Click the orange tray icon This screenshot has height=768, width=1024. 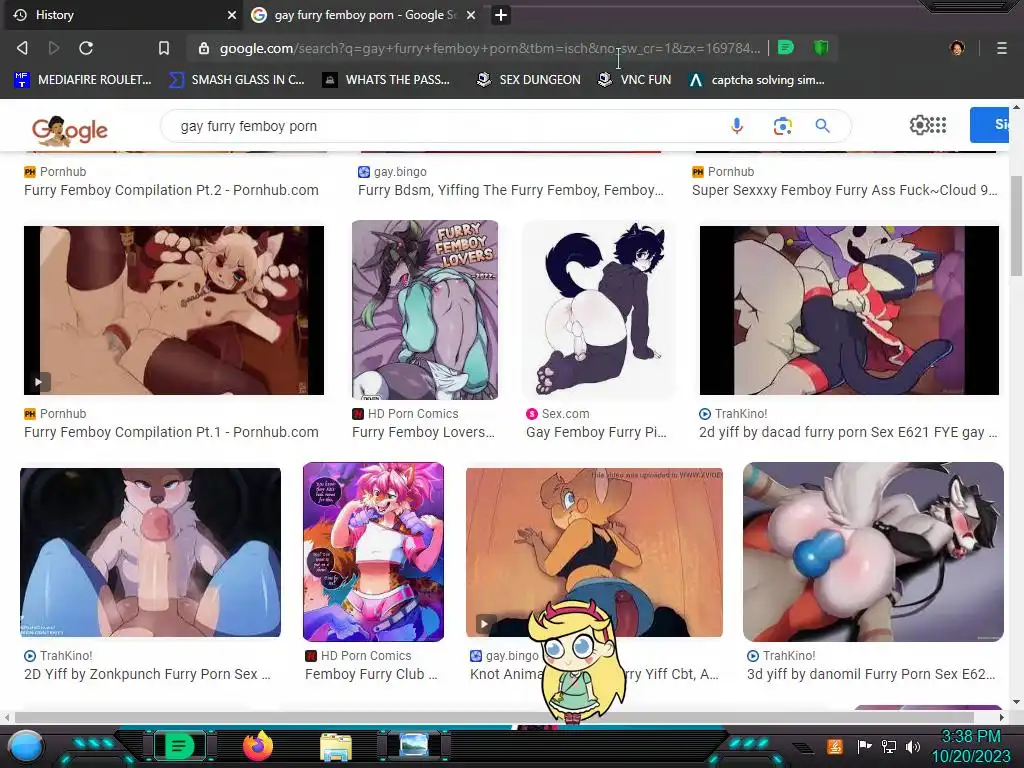click(x=835, y=746)
